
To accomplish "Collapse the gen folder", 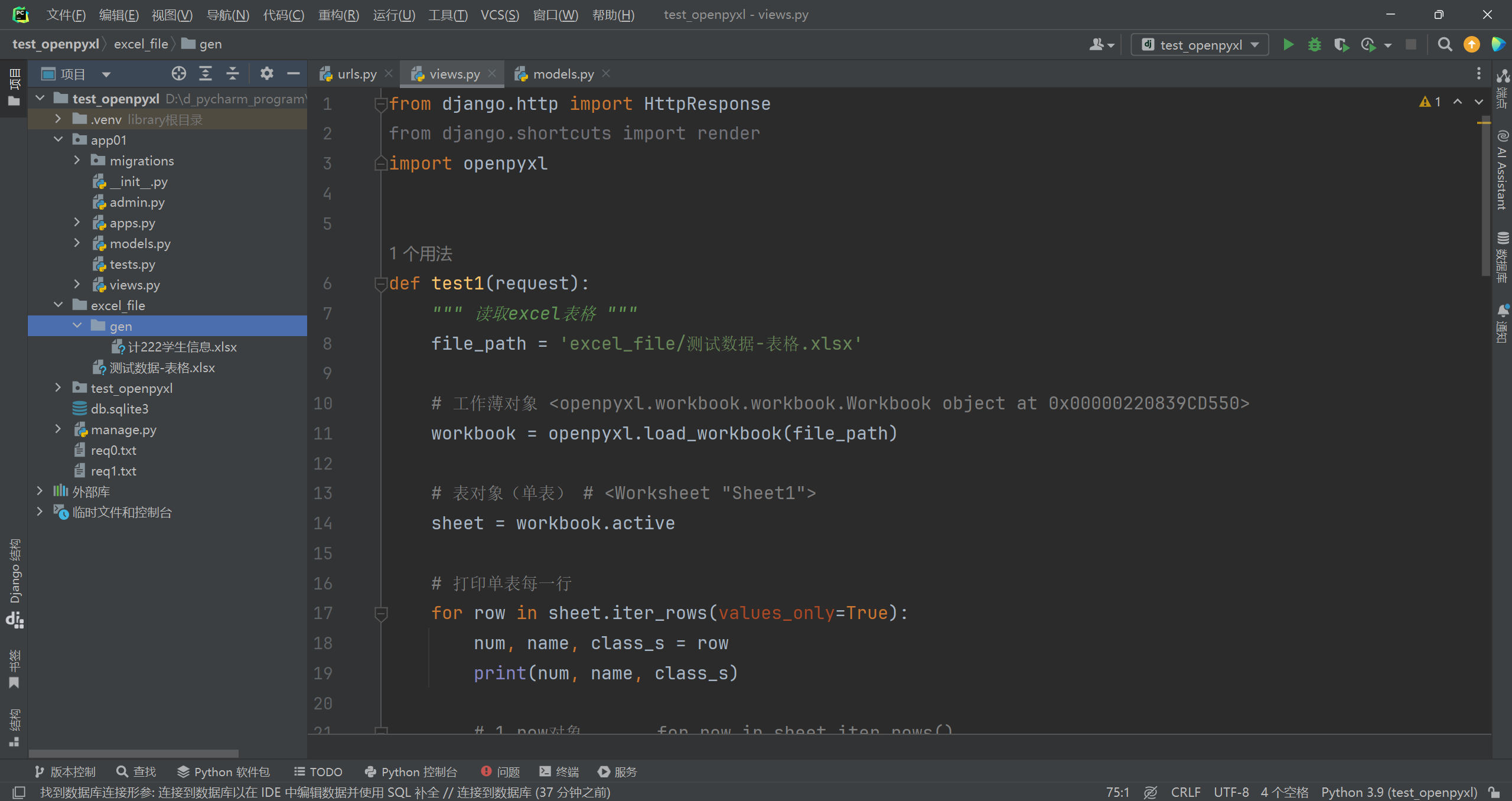I will 77,325.
